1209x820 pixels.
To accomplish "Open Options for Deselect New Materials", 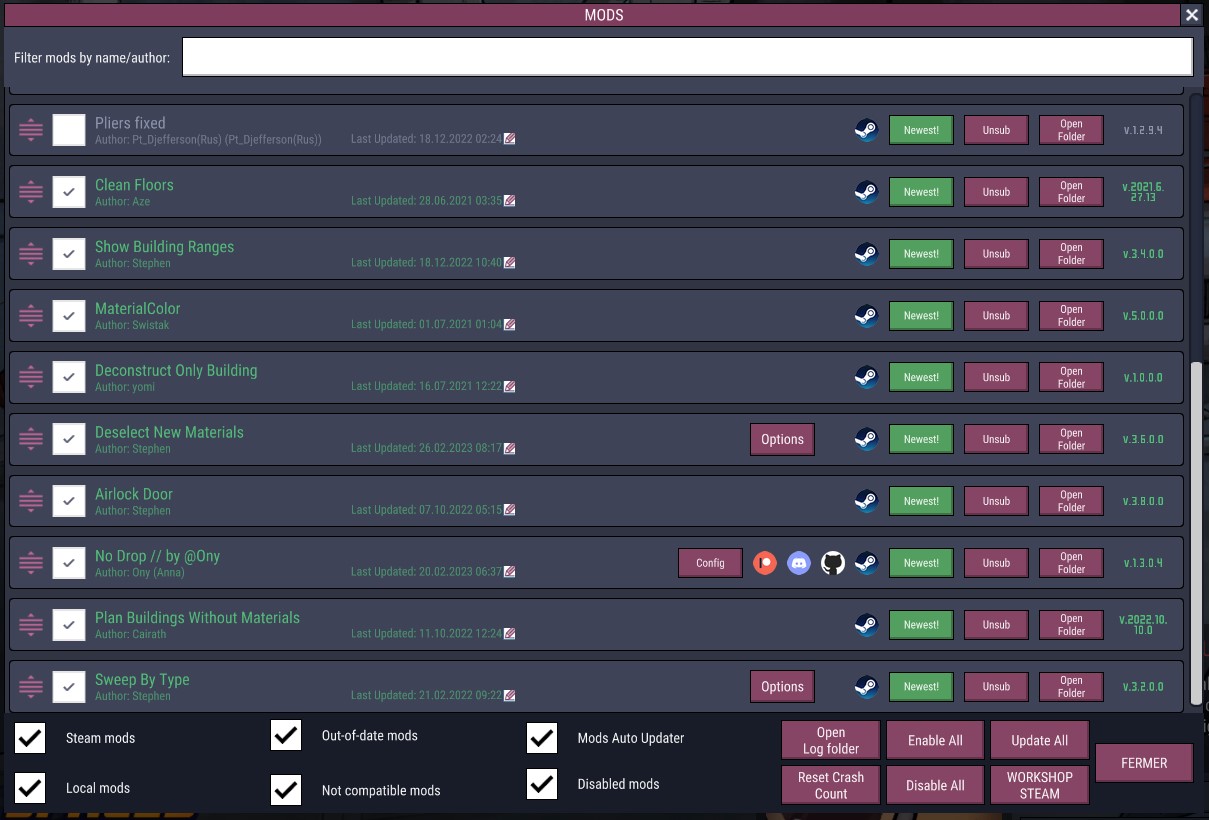I will point(782,439).
